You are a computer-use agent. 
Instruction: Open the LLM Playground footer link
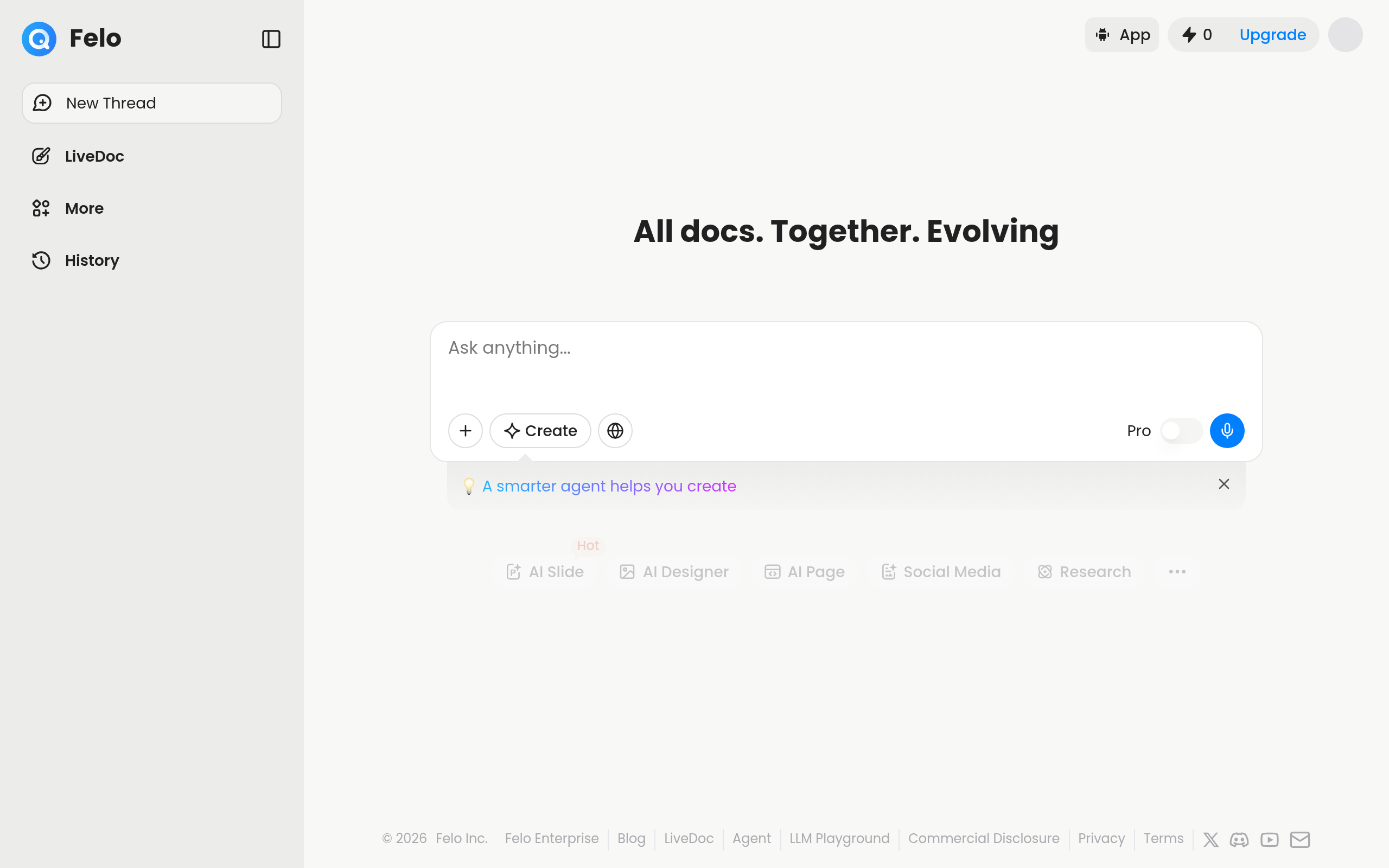(839, 839)
